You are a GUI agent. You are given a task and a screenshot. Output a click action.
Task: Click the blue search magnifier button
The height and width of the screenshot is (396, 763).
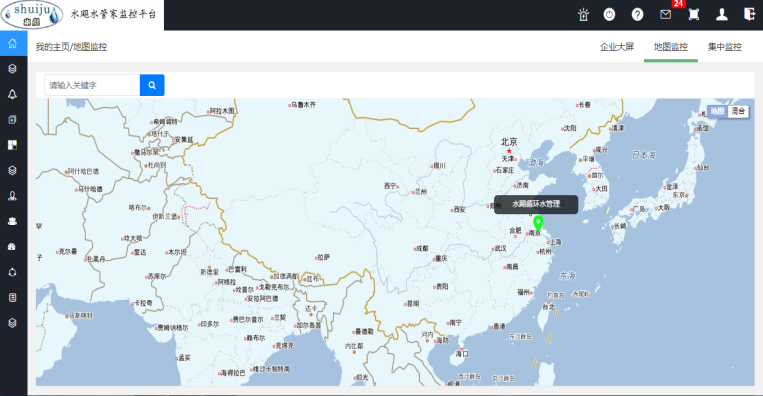coord(152,85)
